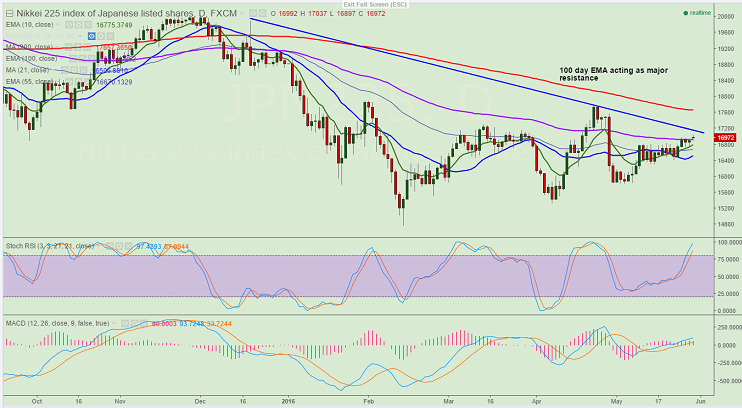Image resolution: width=742 pixels, height=408 pixels.
Task: Open the Nikkei 225 title dropdown arrow
Action: 242,13
